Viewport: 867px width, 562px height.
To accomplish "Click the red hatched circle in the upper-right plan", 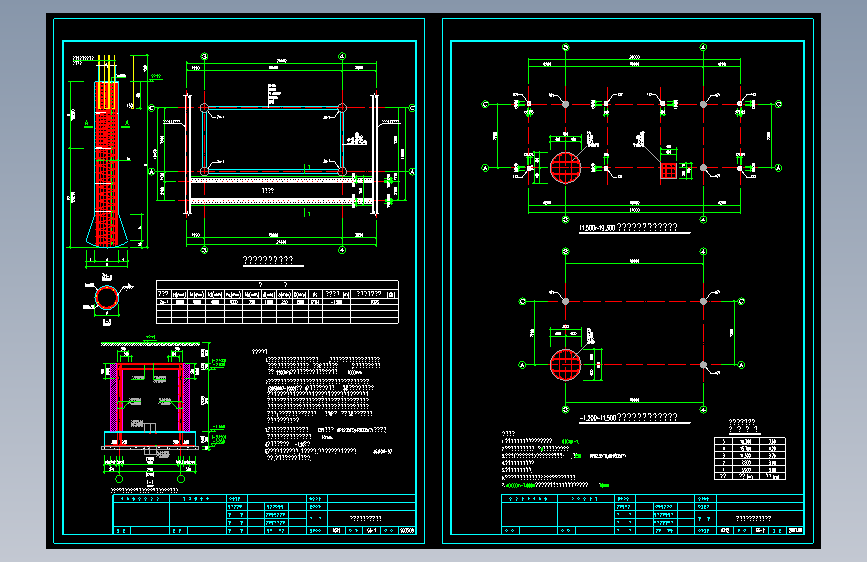I will [566, 167].
